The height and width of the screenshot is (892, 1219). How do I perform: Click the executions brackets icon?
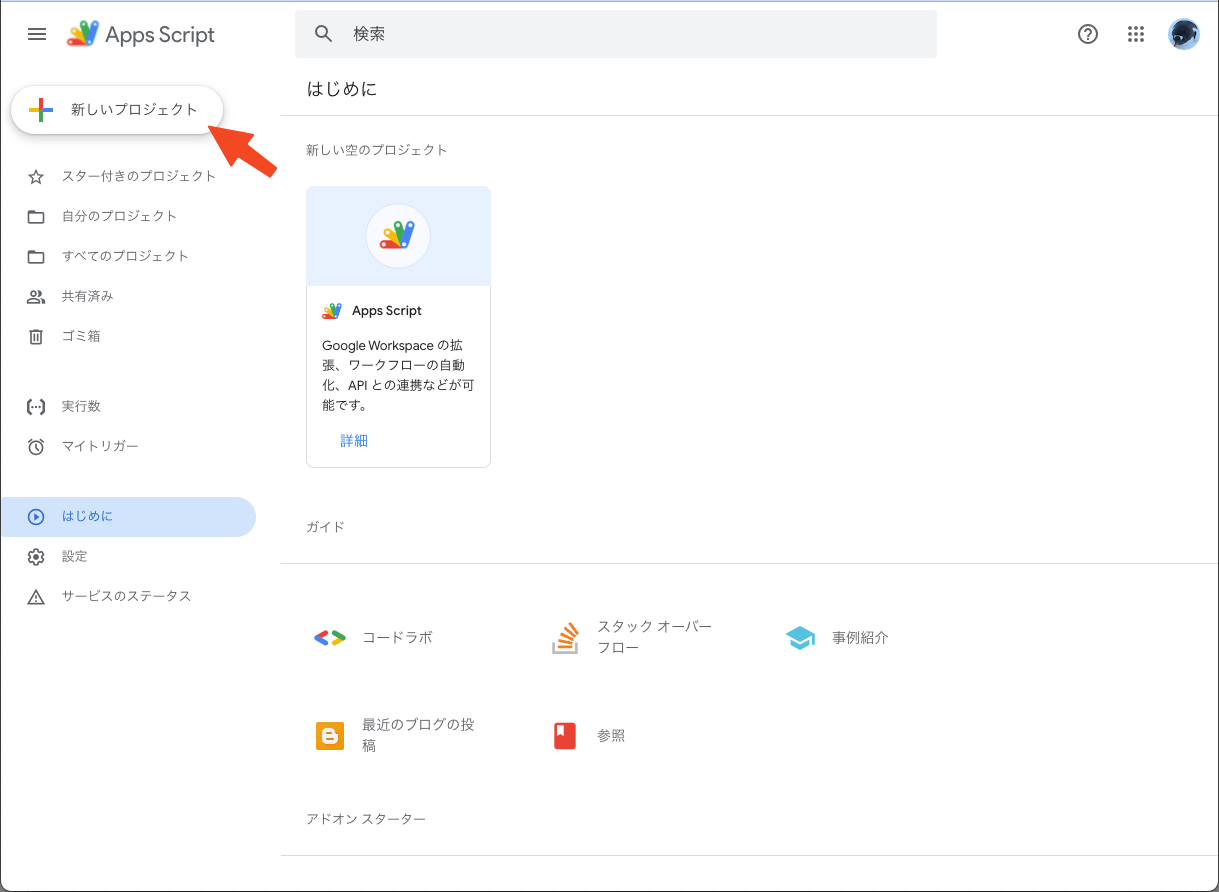click(x=36, y=407)
